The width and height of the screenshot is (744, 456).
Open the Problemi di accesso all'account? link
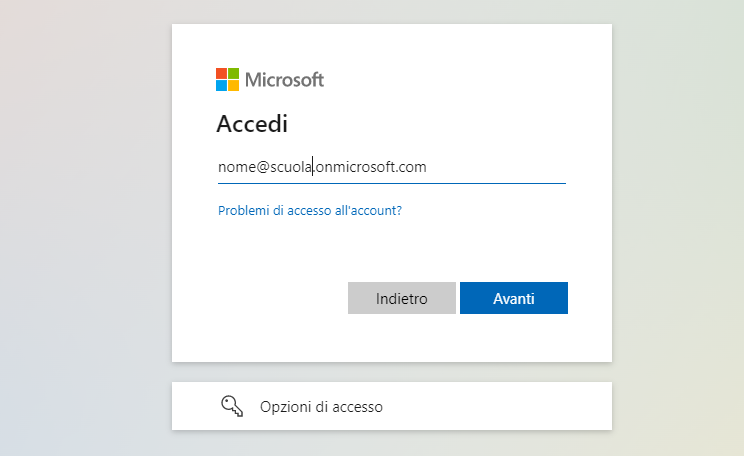310,210
